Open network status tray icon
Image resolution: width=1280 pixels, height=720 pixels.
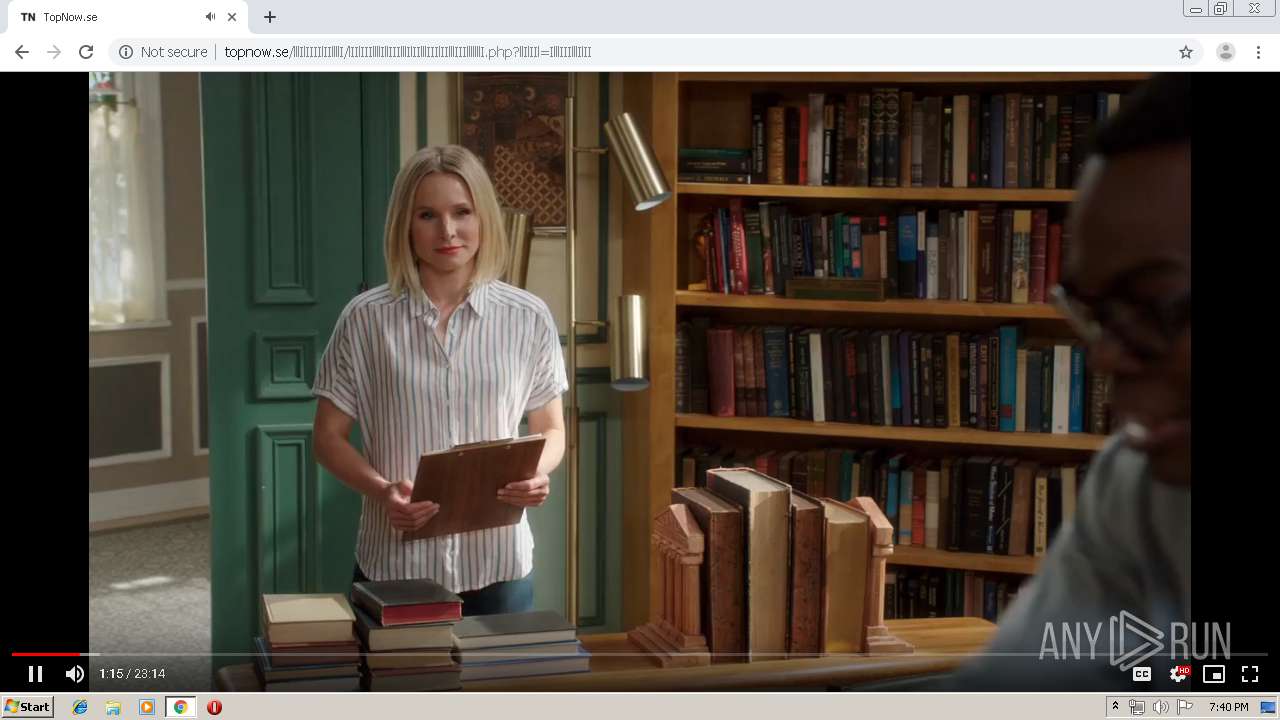1137,707
